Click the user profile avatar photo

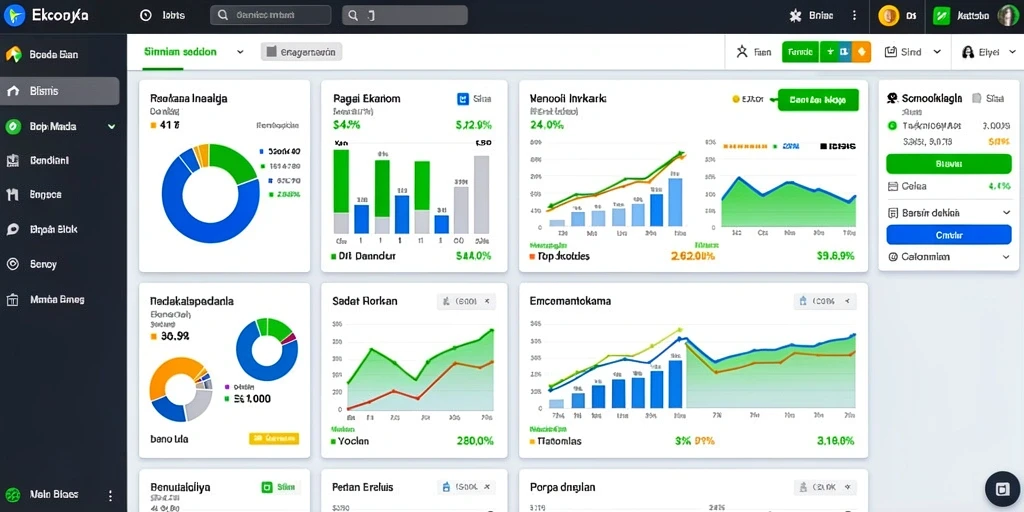[1008, 16]
